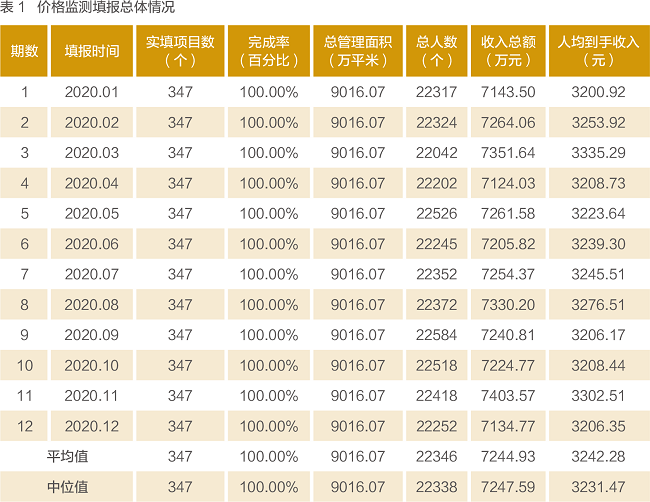Select the 平均值 row label
Viewport: 650px width, 502px height.
68,457
